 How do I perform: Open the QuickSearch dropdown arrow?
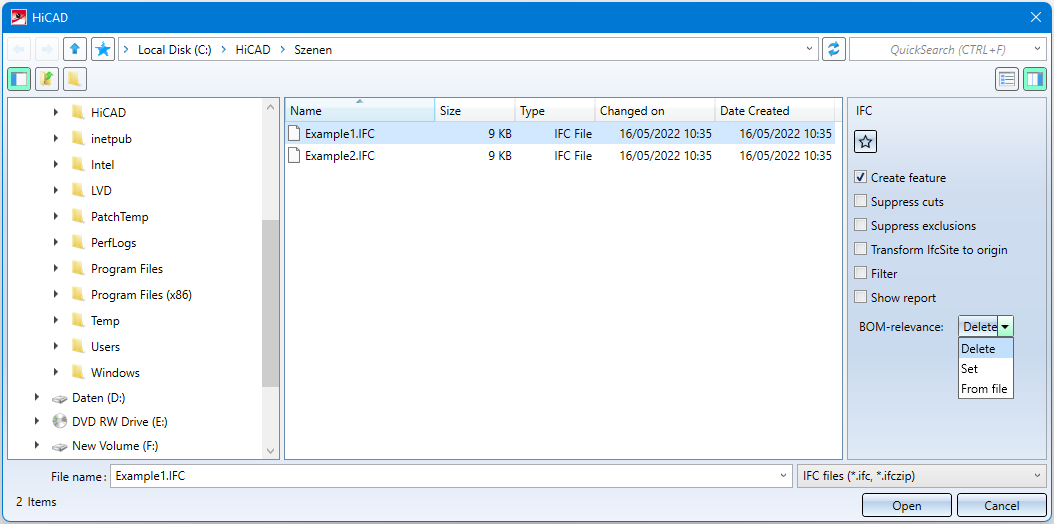pyautogui.click(x=1039, y=49)
